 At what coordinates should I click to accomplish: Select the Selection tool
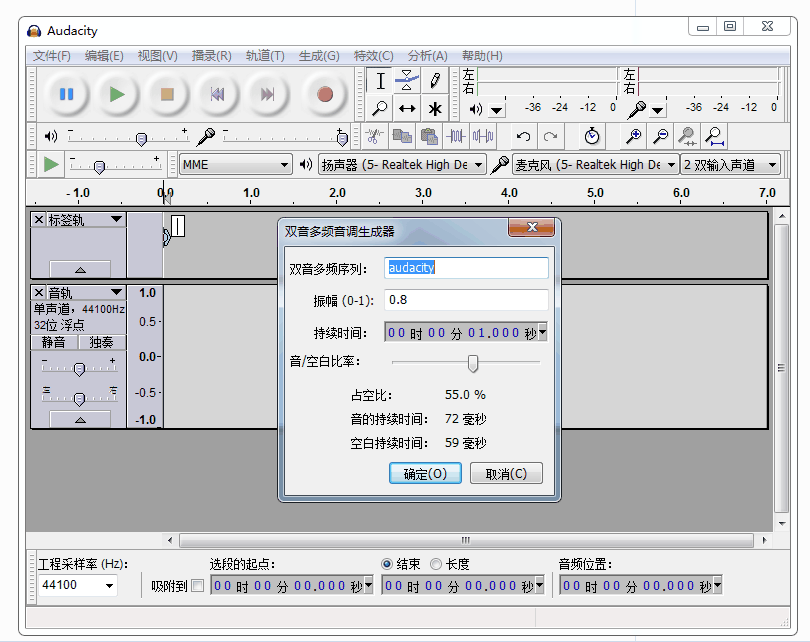click(381, 81)
